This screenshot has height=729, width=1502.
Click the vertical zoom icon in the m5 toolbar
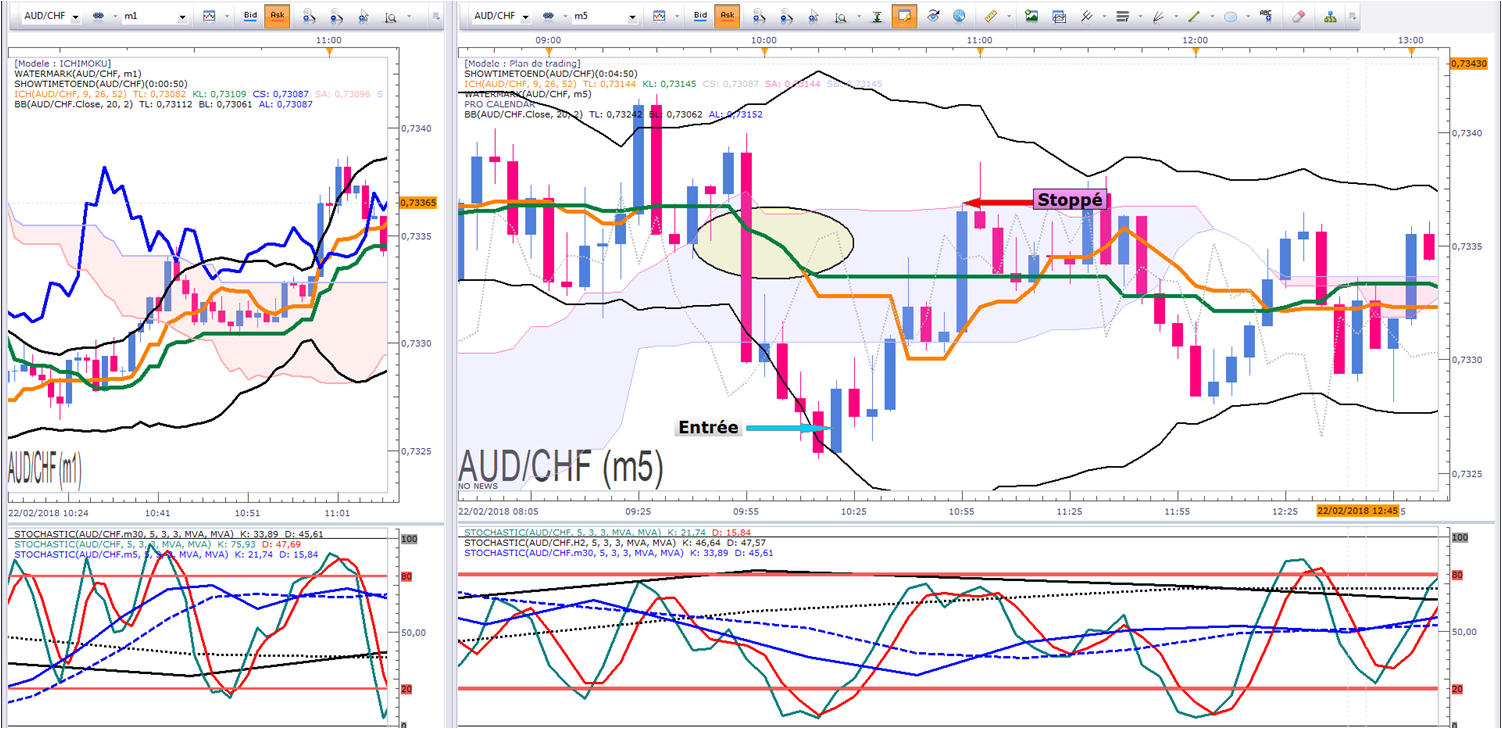pyautogui.click(x=841, y=16)
